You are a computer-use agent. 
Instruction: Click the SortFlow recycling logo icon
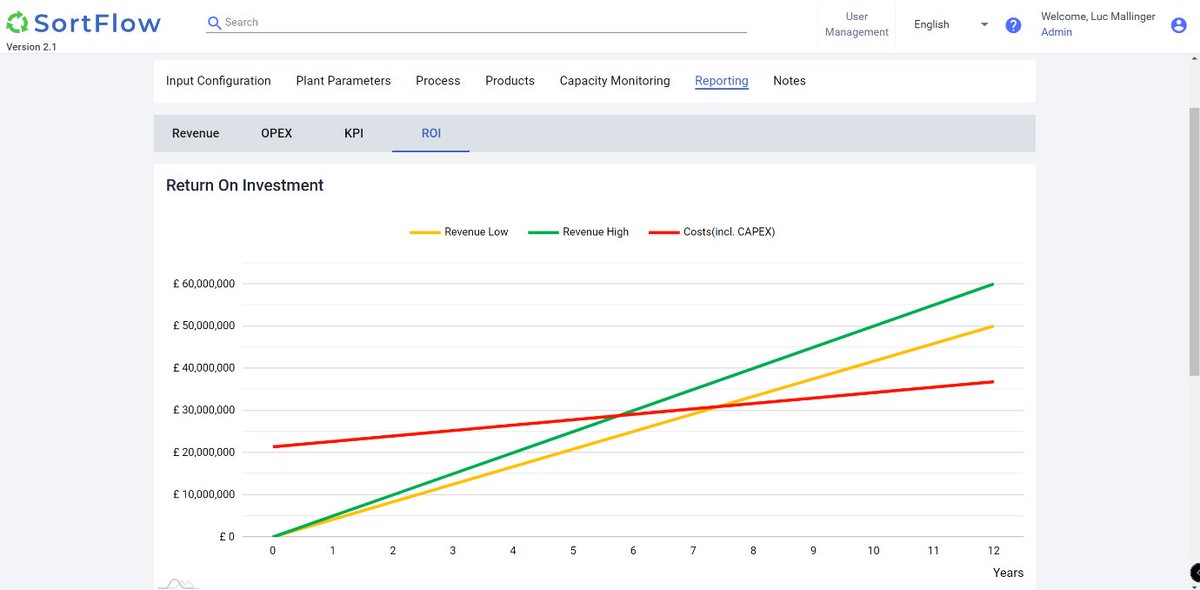[17, 20]
